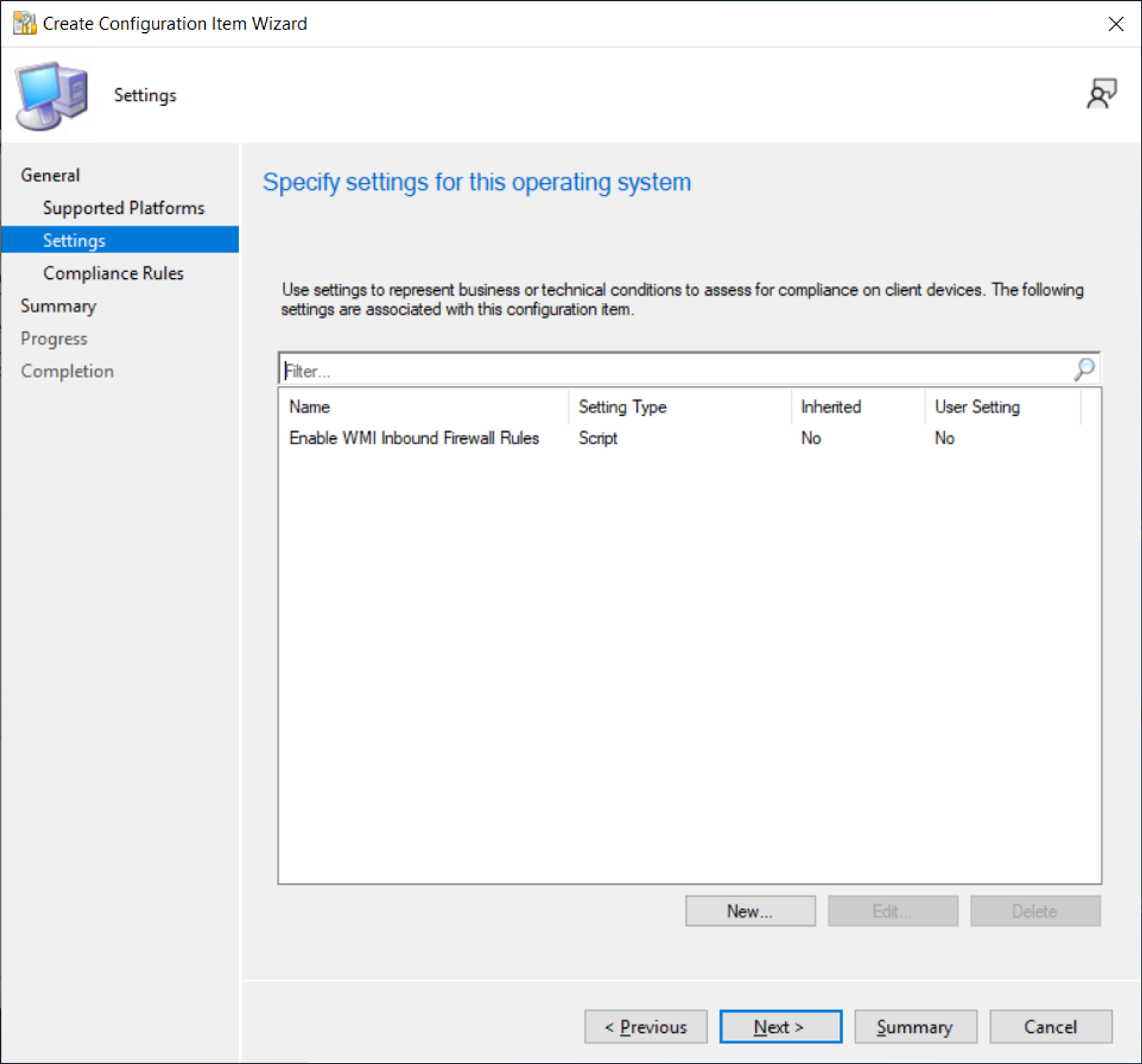Open the Compliance Rules step
This screenshot has height=1064, width=1142.
[x=113, y=273]
